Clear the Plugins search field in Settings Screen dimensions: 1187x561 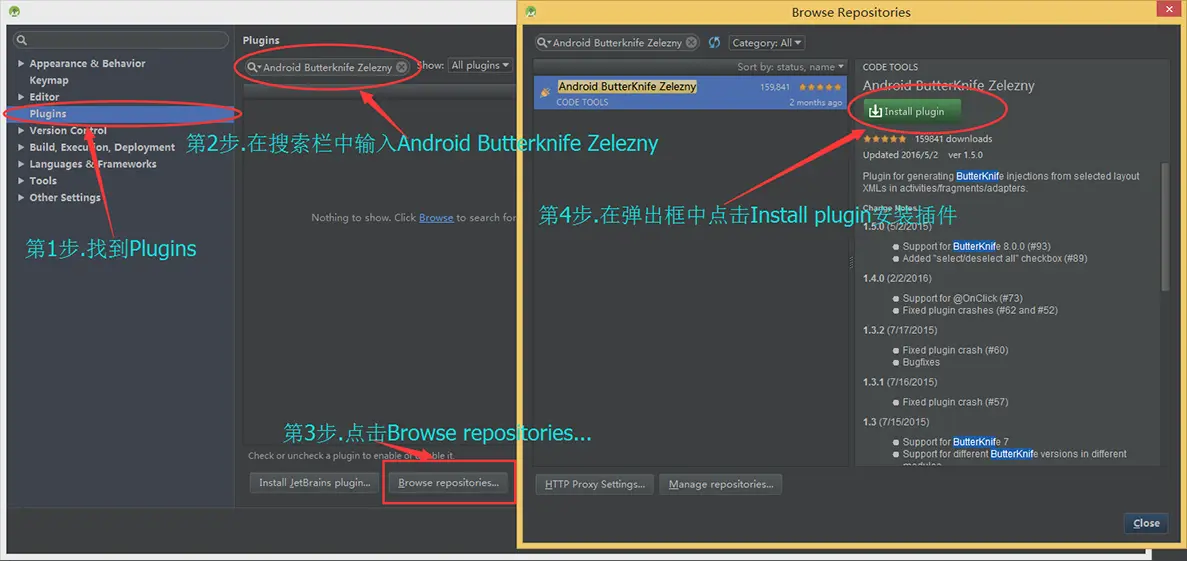pos(401,67)
